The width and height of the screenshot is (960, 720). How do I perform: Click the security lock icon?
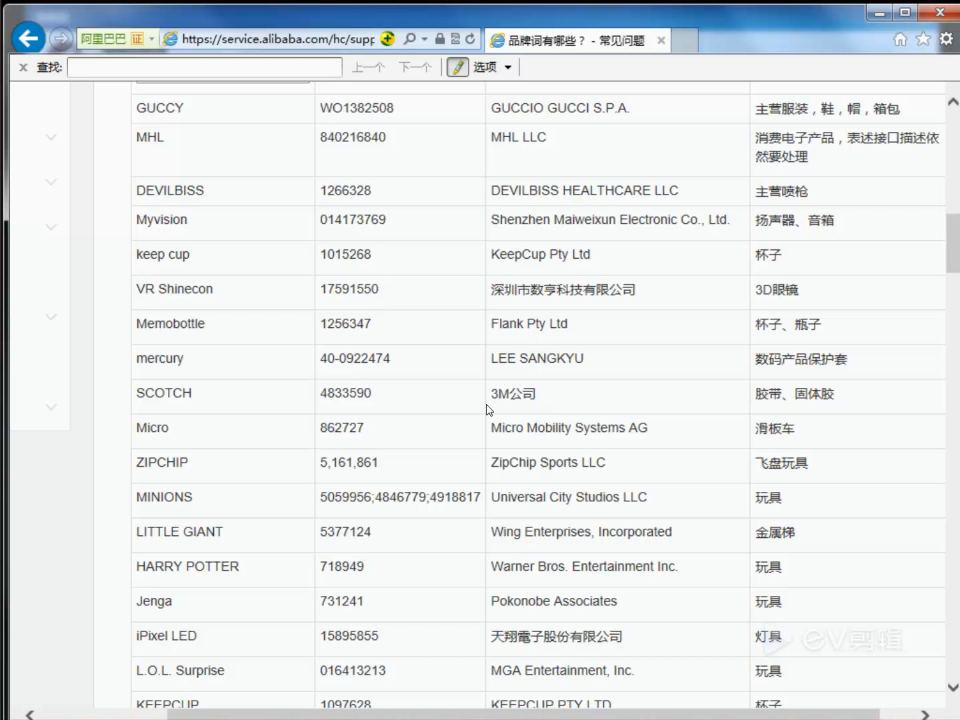440,39
